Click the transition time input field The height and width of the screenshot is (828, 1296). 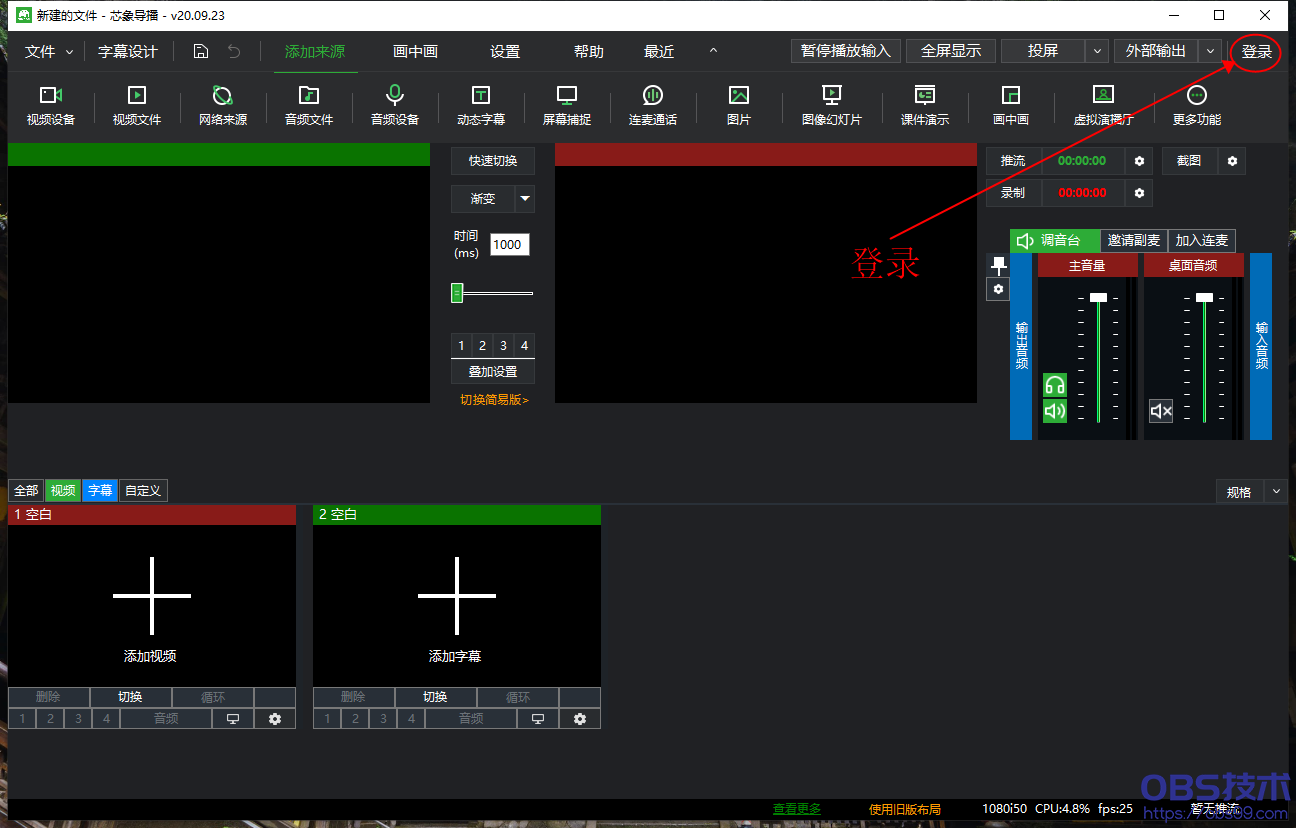509,244
